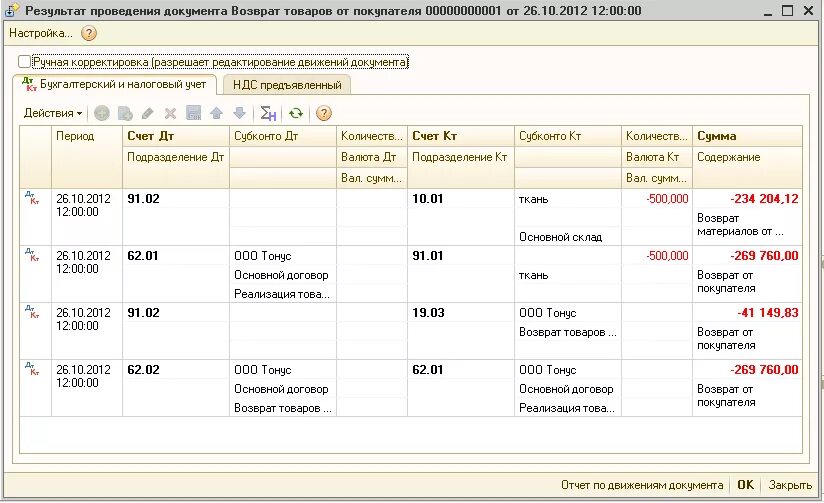Click the add record toolbar icon

pyautogui.click(x=101, y=113)
